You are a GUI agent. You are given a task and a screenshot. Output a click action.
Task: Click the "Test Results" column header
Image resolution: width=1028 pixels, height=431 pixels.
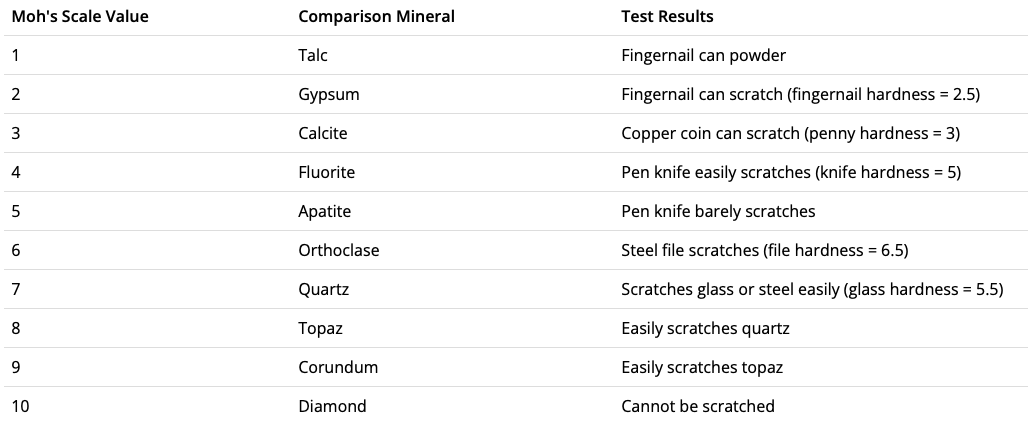(x=667, y=17)
